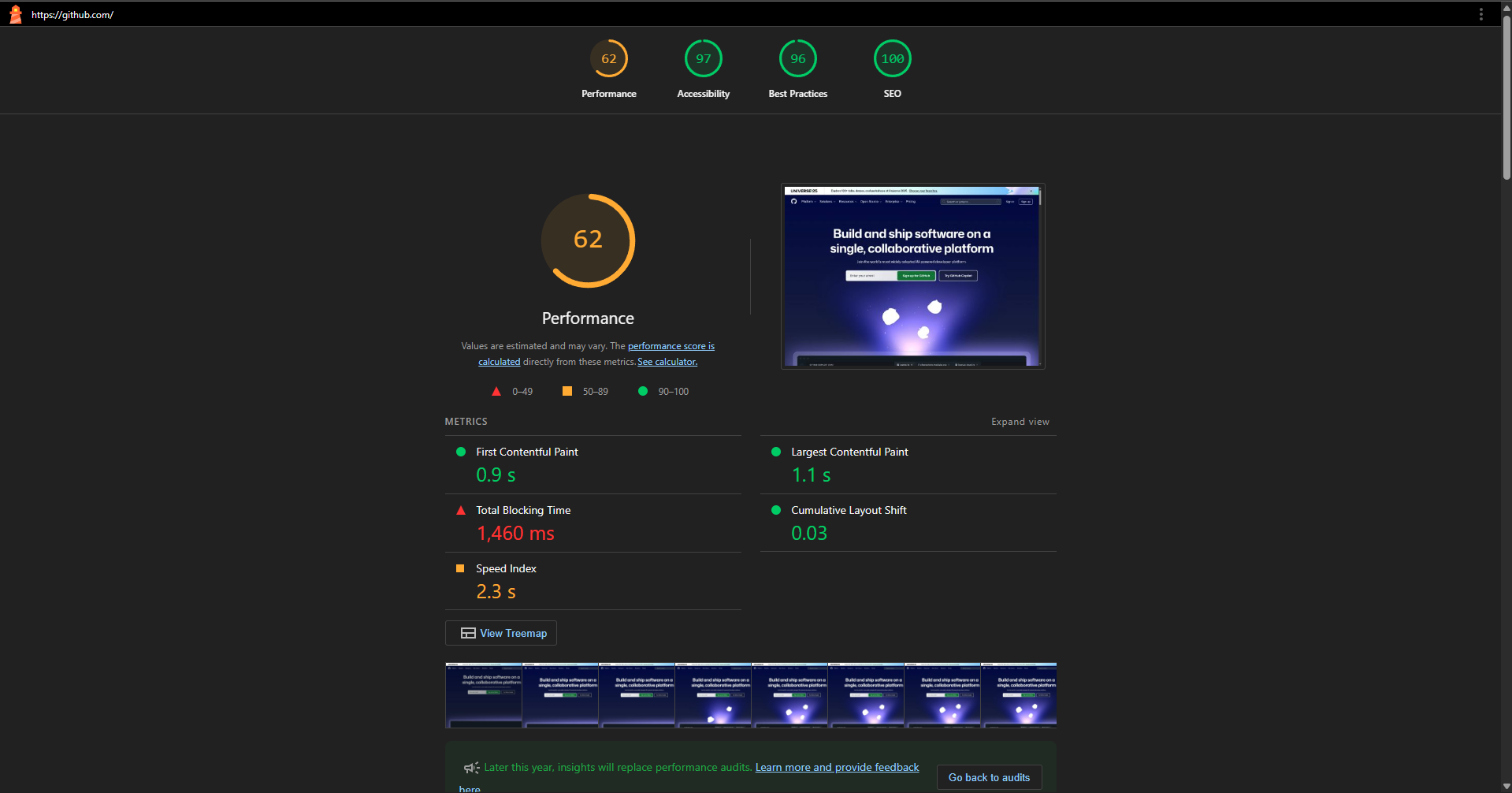
Task: Jump to Best Practices score gauge 96
Action: tap(798, 58)
